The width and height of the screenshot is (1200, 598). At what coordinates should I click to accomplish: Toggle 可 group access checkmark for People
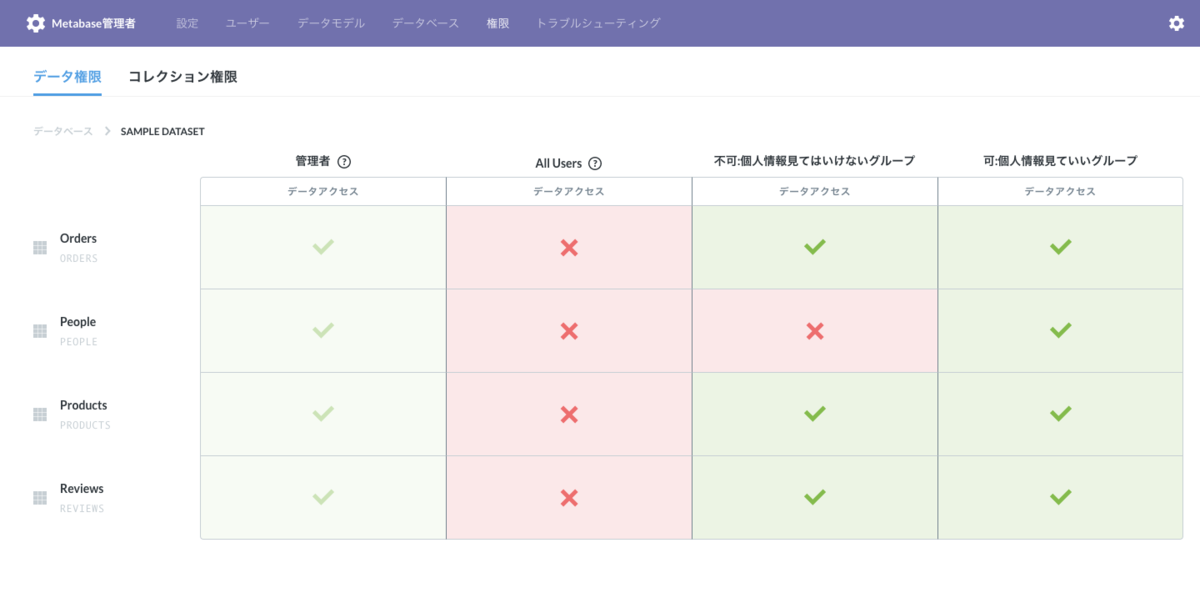coord(1061,330)
